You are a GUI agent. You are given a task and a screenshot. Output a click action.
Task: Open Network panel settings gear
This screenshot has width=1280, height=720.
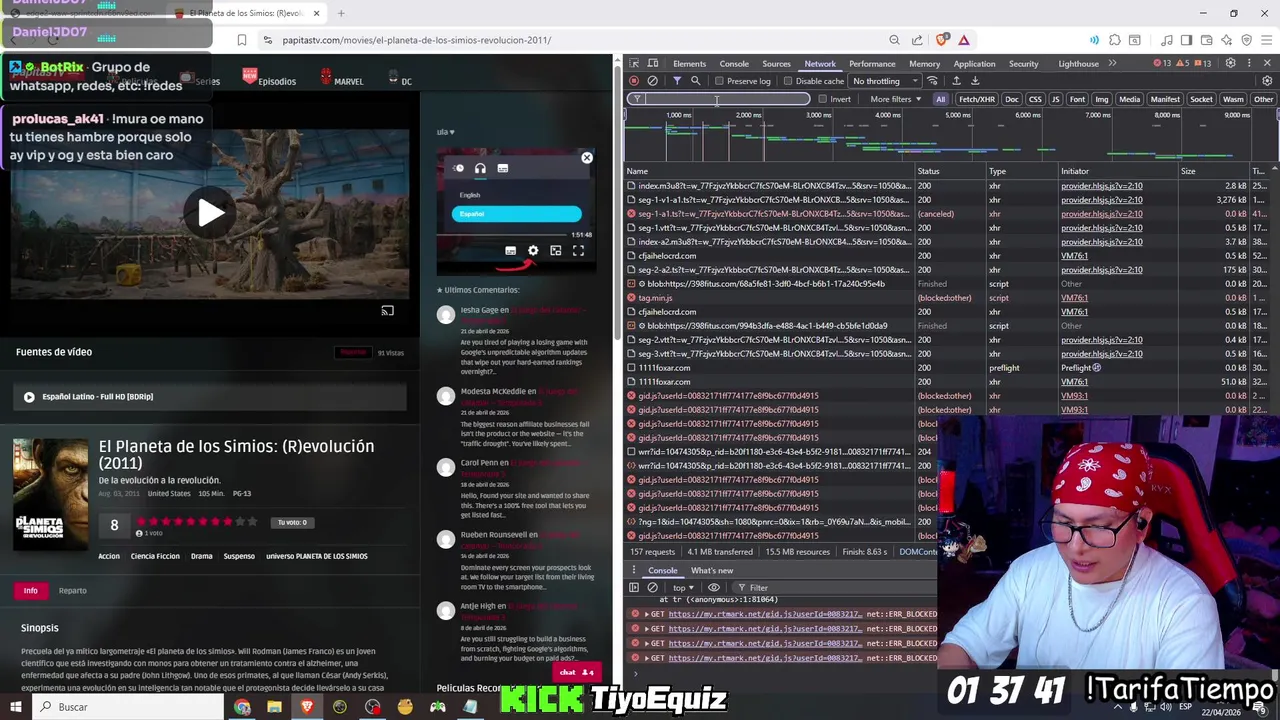tap(1267, 81)
